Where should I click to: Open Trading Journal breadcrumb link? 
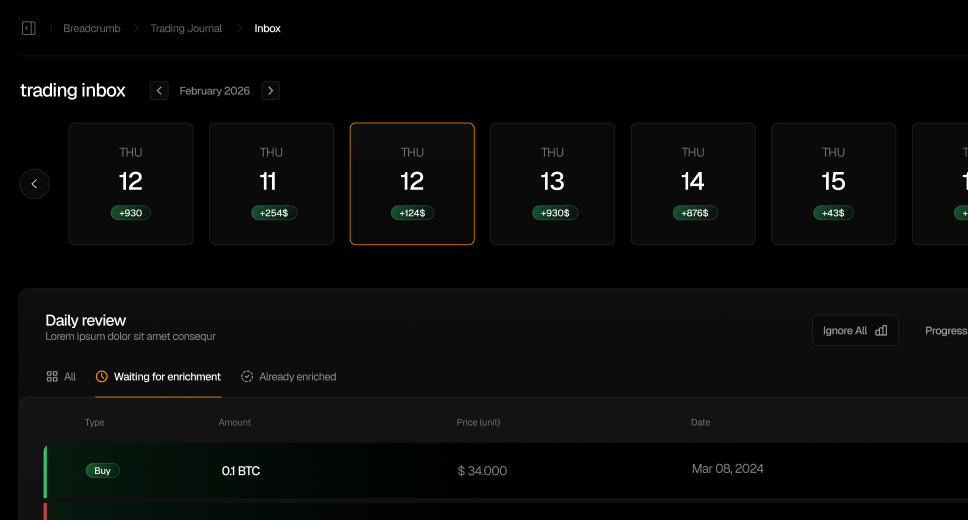186,28
